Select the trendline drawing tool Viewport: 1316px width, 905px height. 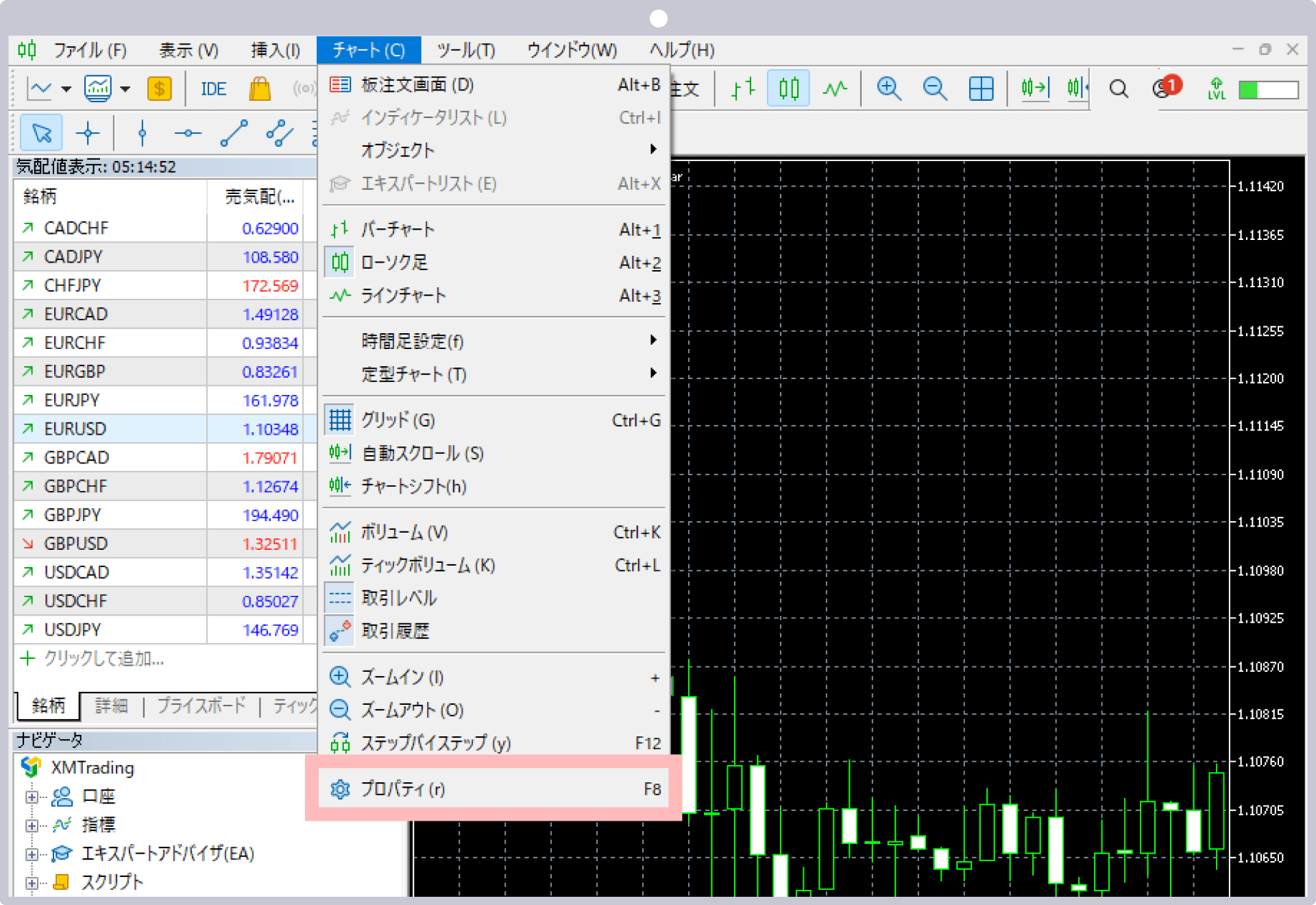pos(234,133)
